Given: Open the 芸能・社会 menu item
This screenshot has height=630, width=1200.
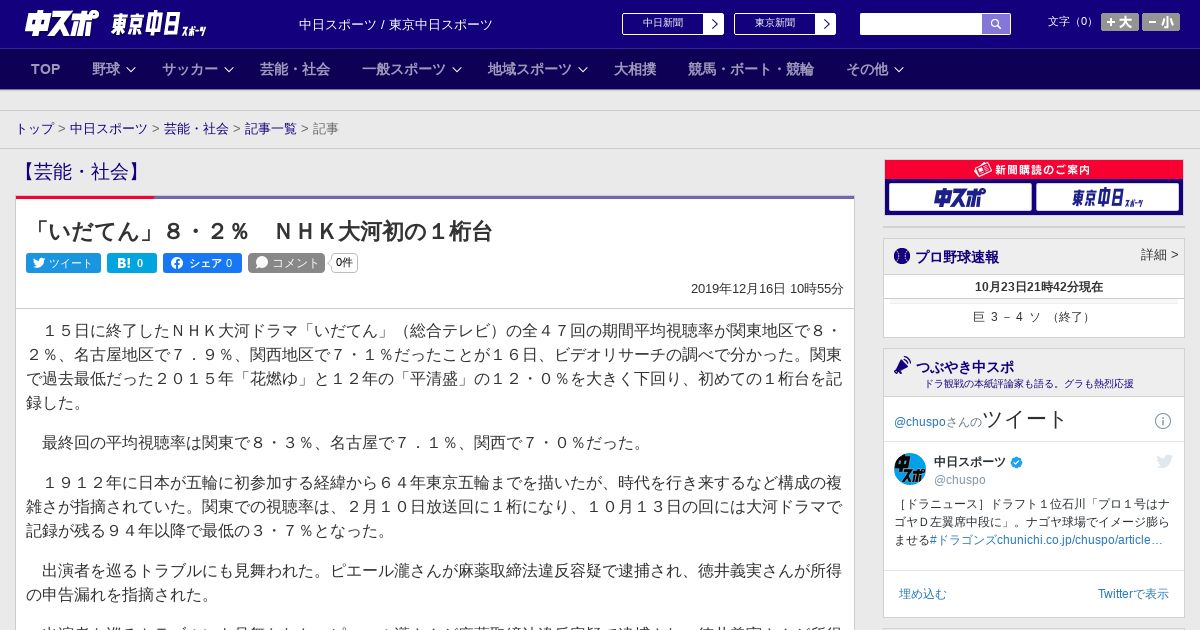Looking at the screenshot, I should point(295,69).
